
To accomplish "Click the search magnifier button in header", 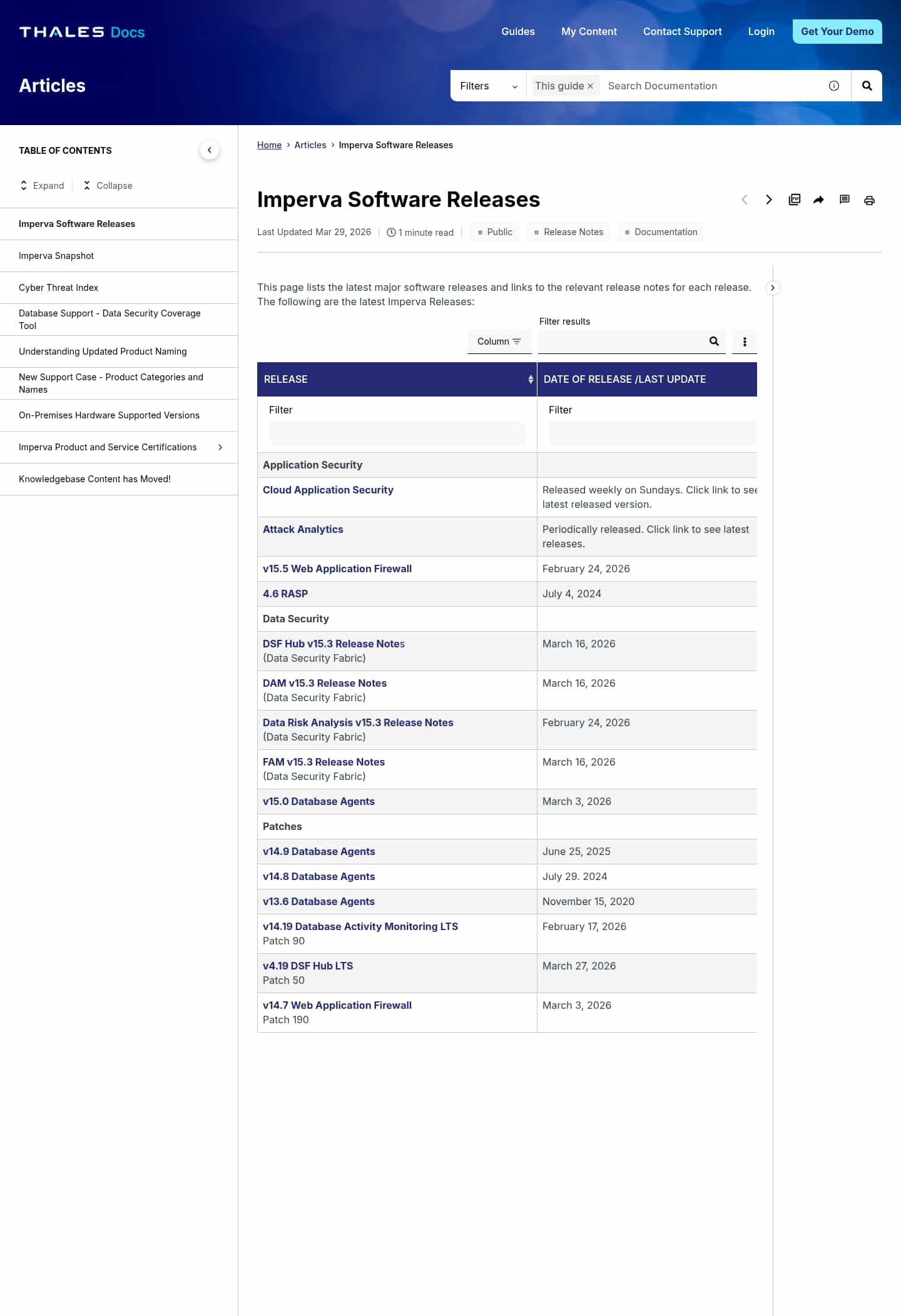I will [x=867, y=86].
